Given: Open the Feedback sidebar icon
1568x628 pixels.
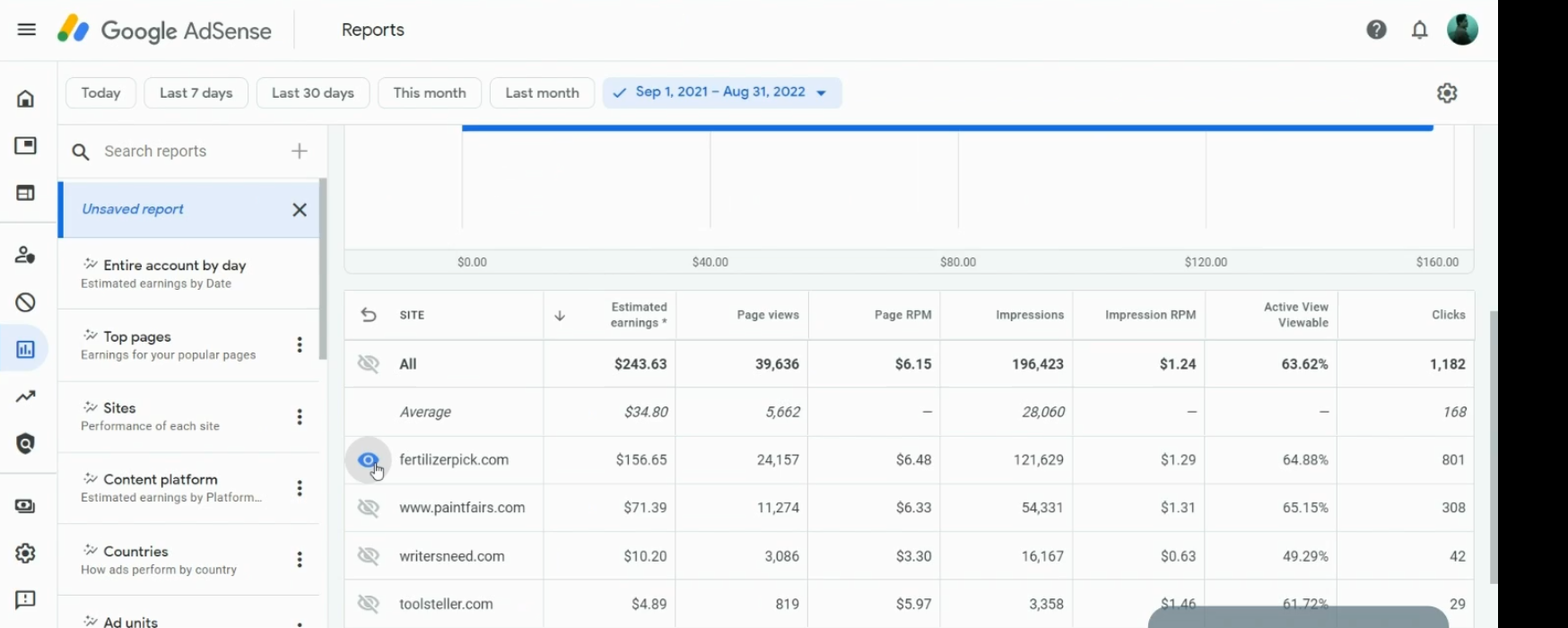Looking at the screenshot, I should click(25, 599).
